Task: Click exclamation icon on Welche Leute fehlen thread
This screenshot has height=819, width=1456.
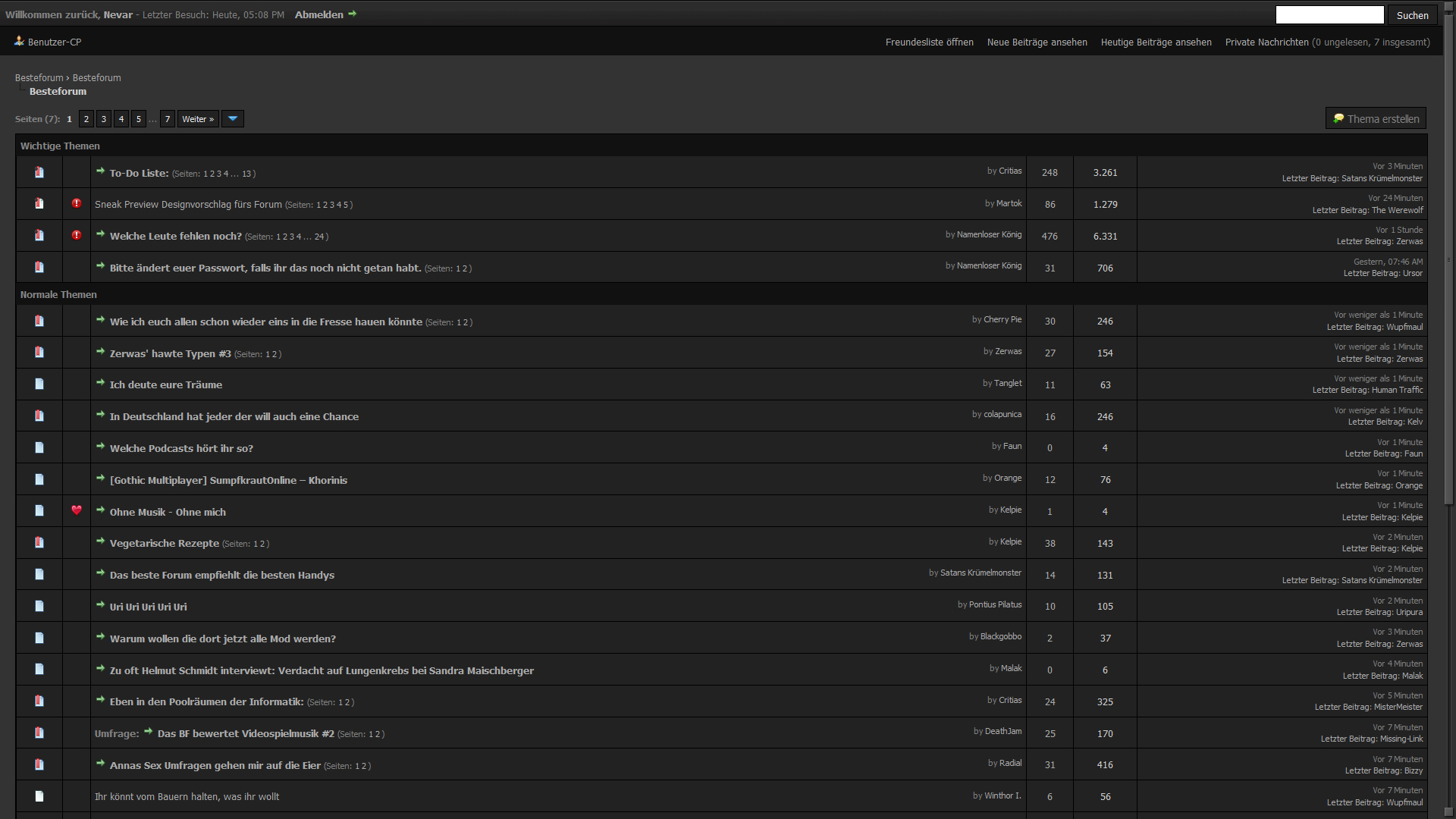Action: click(77, 235)
